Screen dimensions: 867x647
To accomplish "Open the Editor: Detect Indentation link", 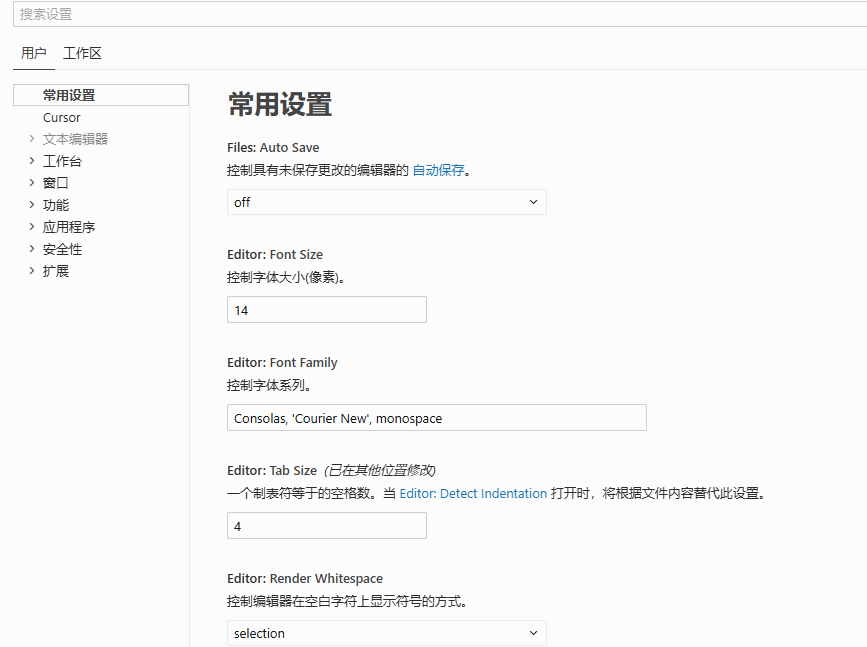I will tap(473, 493).
